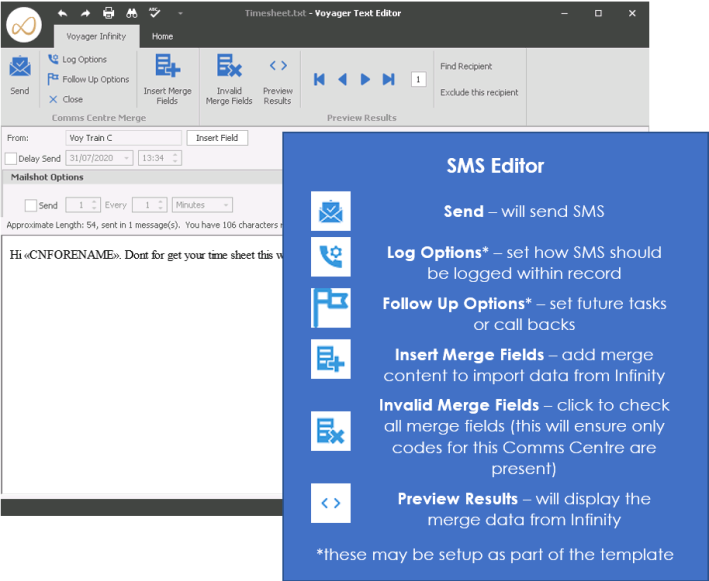This screenshot has width=709, height=581.
Task: Jump to first preview record
Action: tap(320, 79)
